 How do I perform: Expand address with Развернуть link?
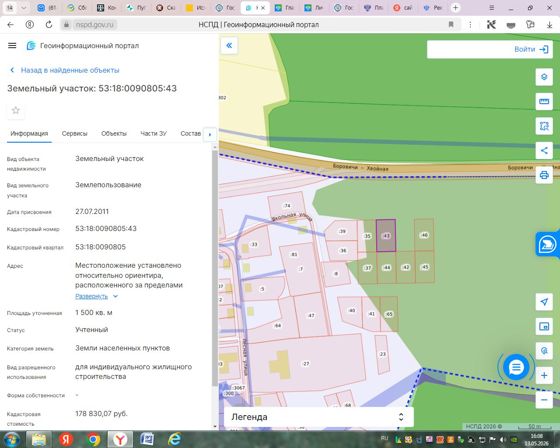click(91, 296)
